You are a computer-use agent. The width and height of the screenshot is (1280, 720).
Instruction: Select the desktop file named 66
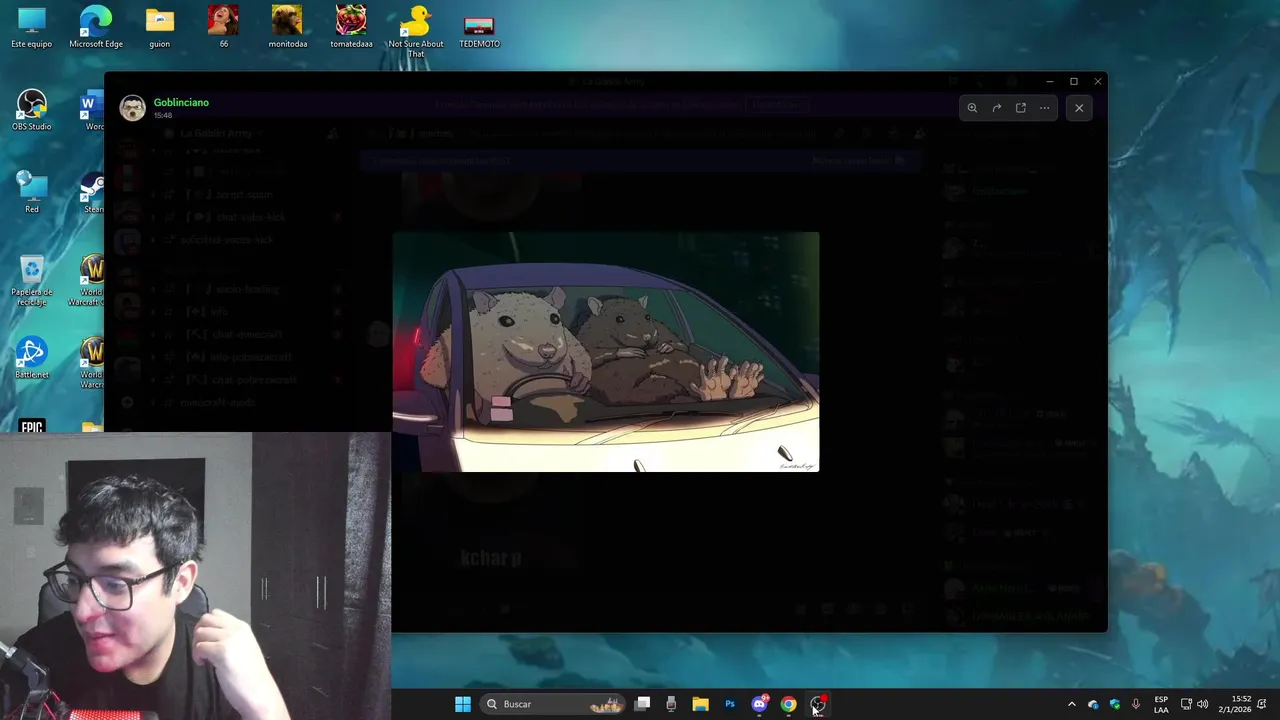[223, 27]
